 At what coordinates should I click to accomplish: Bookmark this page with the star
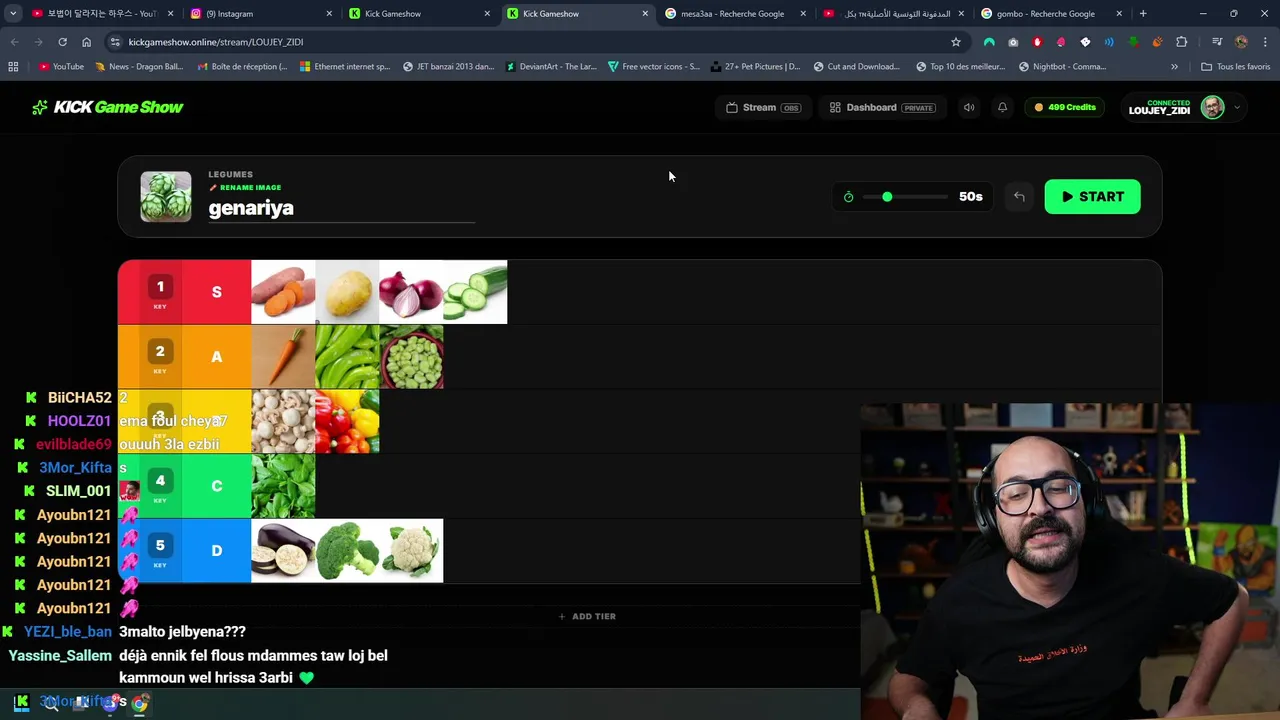click(956, 42)
